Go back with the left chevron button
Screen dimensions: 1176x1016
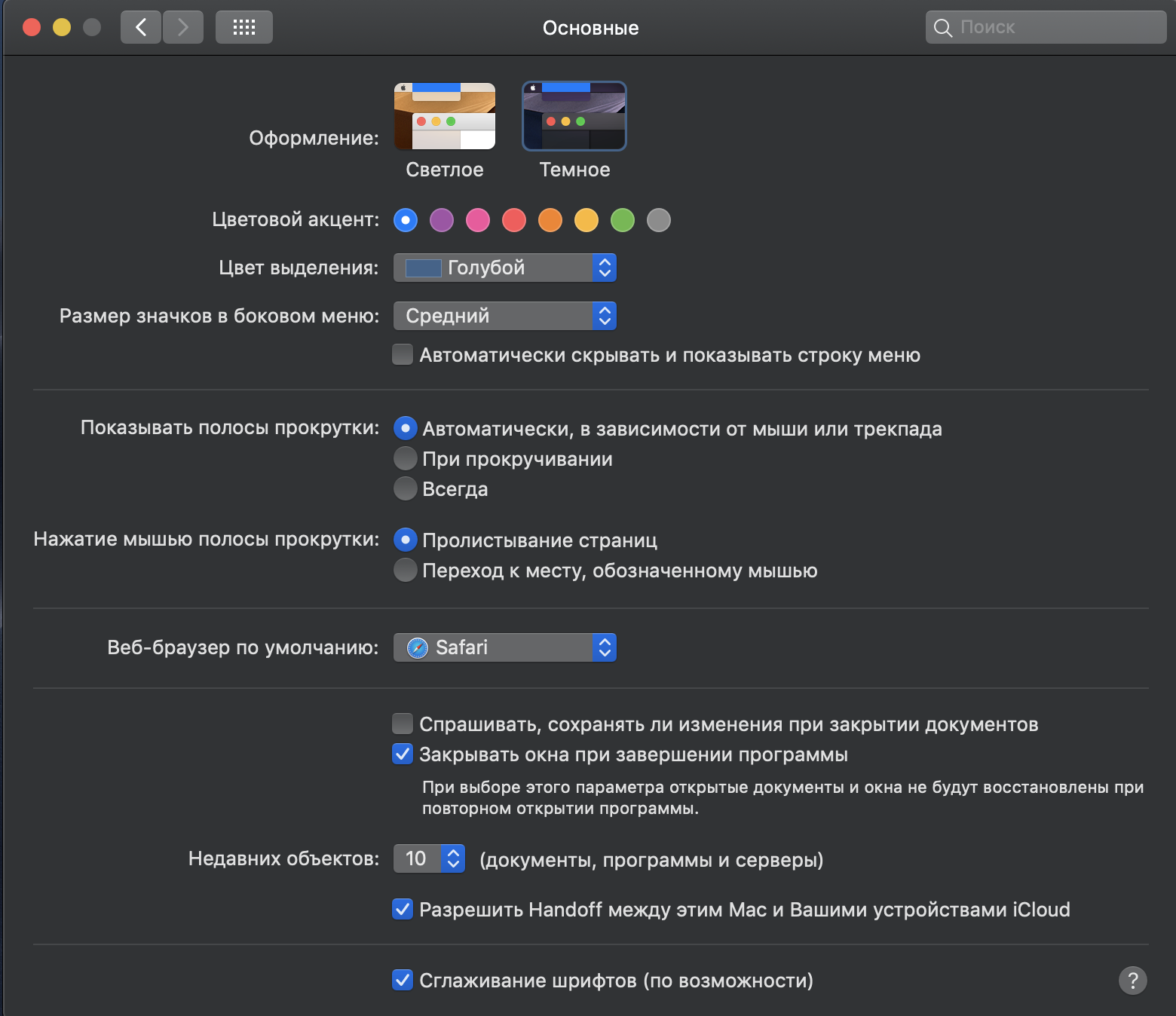pos(141,28)
